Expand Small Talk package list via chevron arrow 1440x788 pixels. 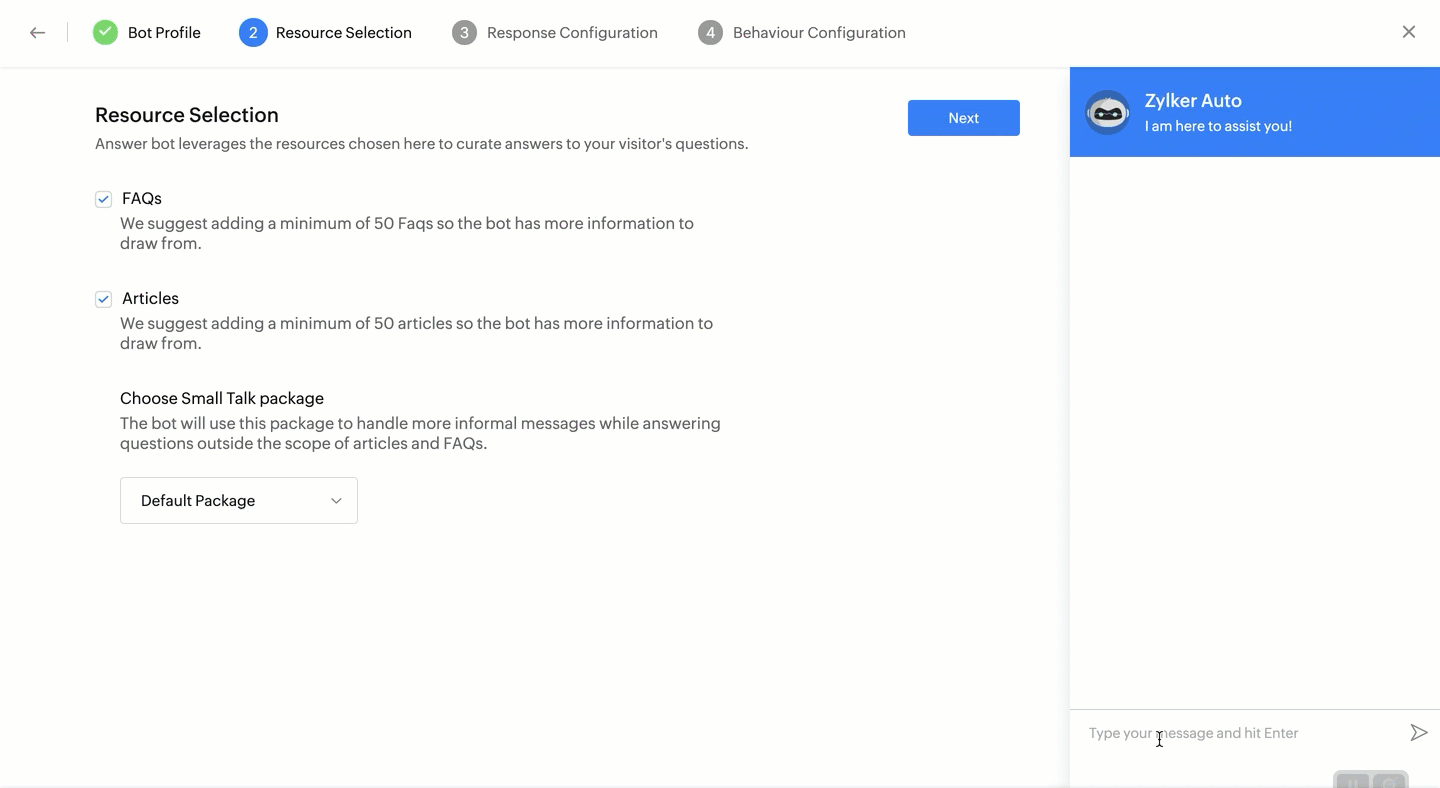336,501
